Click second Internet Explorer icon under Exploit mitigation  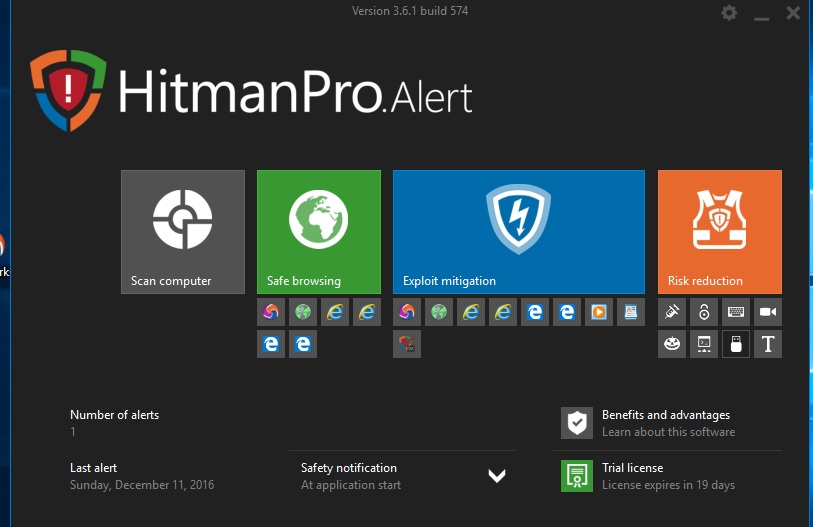[x=503, y=312]
